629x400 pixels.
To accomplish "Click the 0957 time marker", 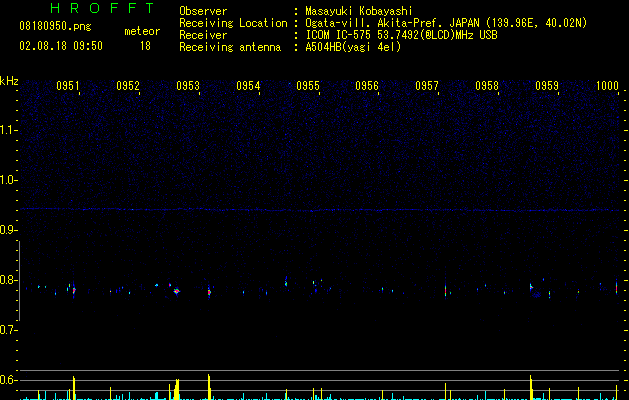I will (x=427, y=86).
